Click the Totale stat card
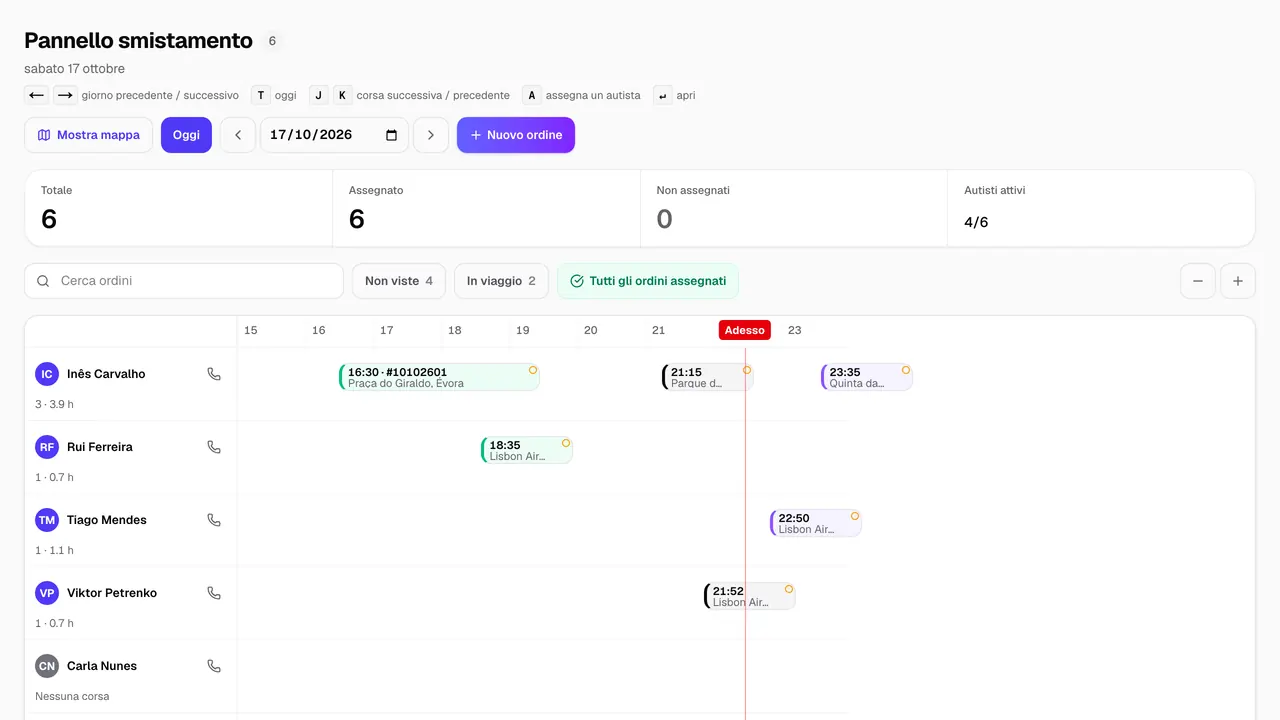 (178, 208)
